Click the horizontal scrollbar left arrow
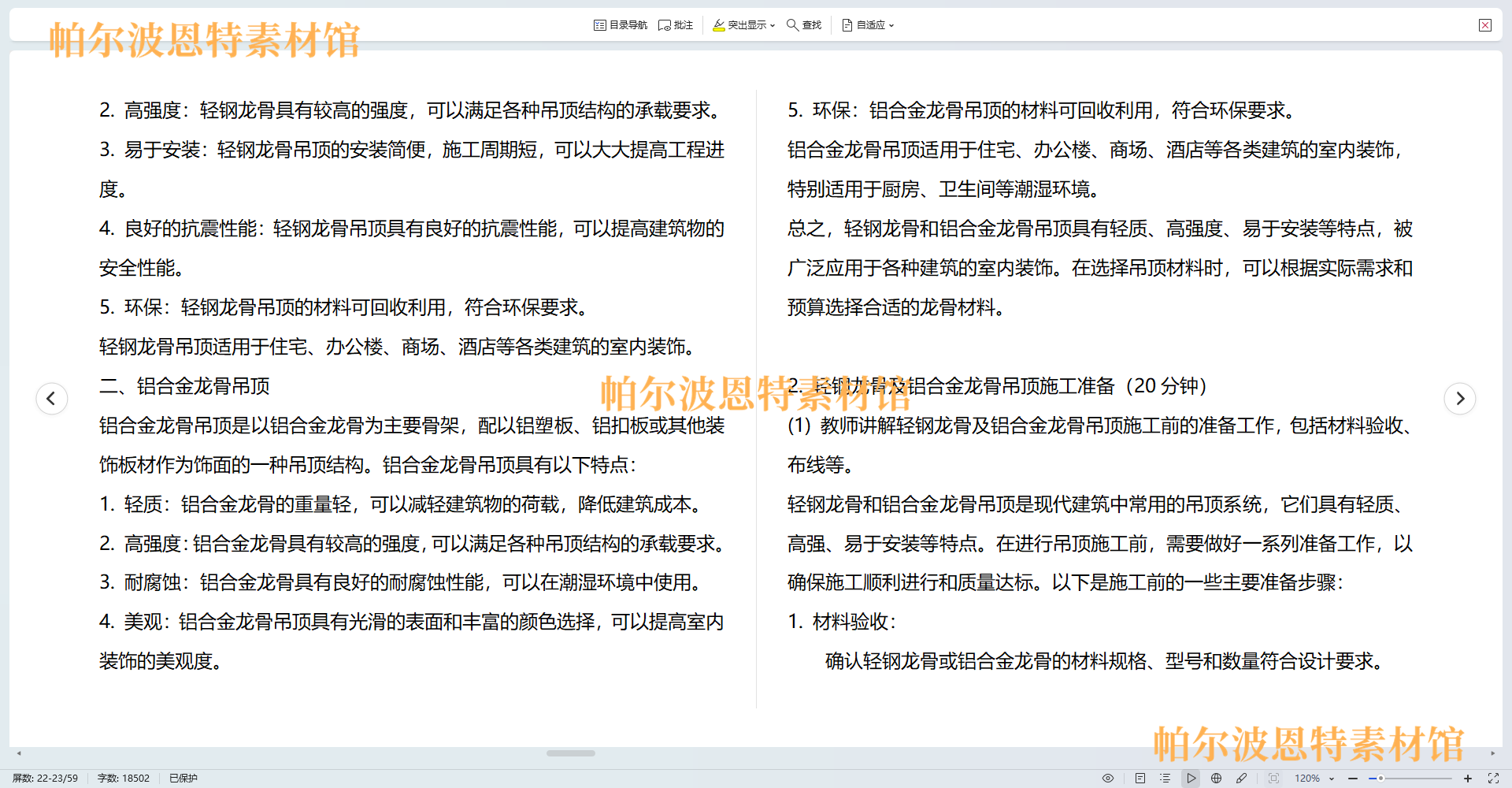Image resolution: width=1512 pixels, height=788 pixels. pos(19,753)
